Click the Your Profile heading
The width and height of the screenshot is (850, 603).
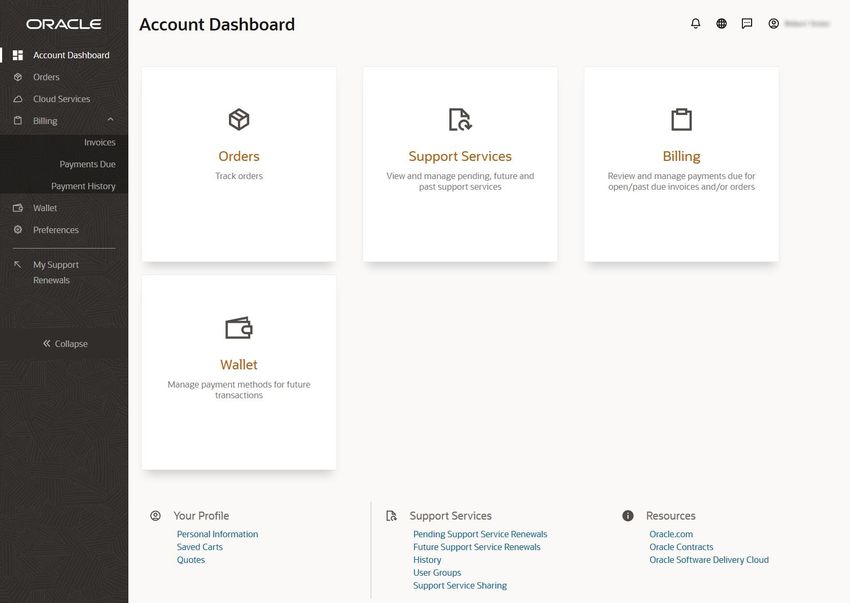[x=201, y=516]
